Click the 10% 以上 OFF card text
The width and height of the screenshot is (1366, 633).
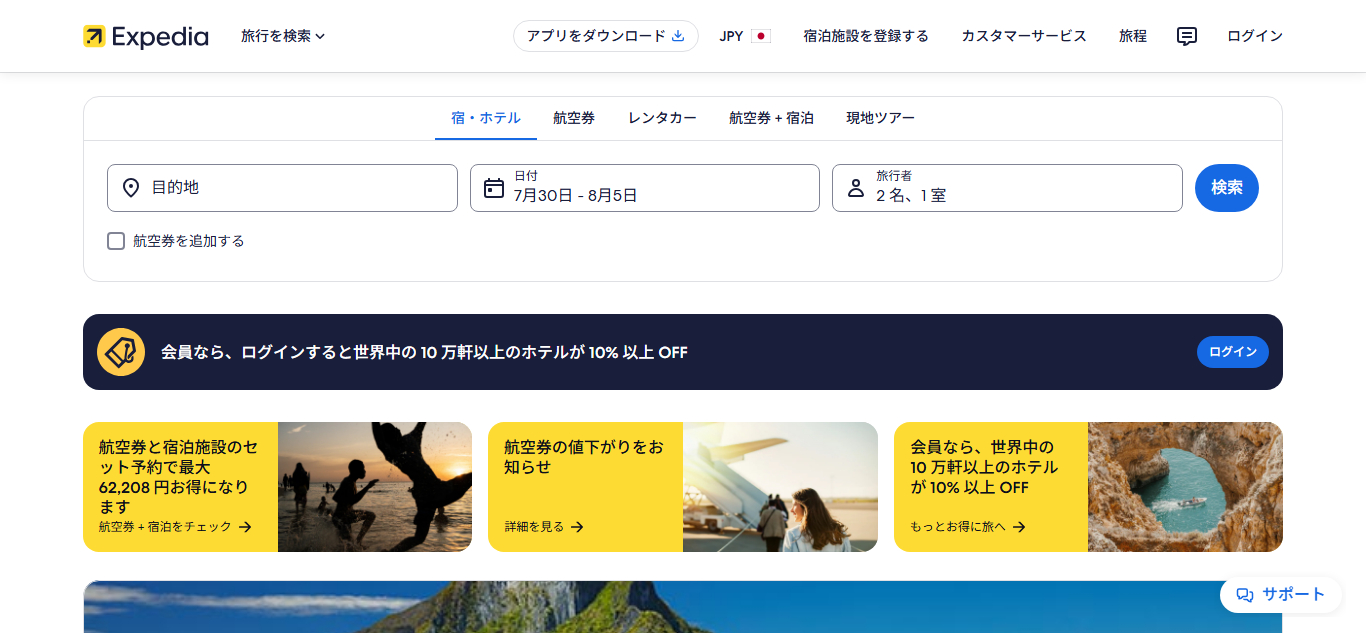click(x=983, y=467)
